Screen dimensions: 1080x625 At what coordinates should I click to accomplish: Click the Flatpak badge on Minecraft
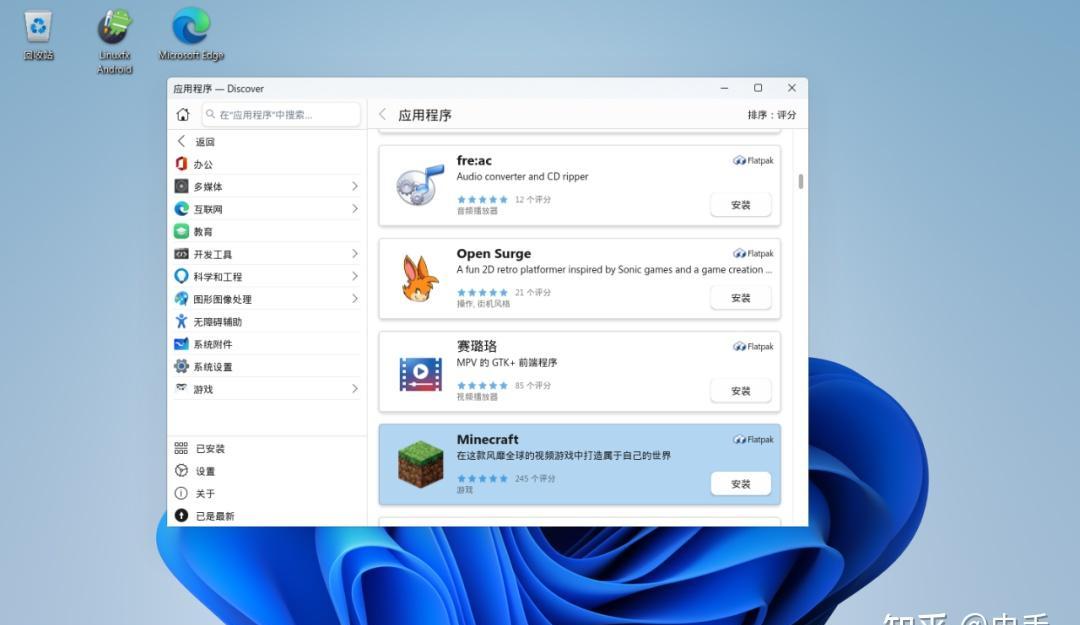[x=753, y=440]
